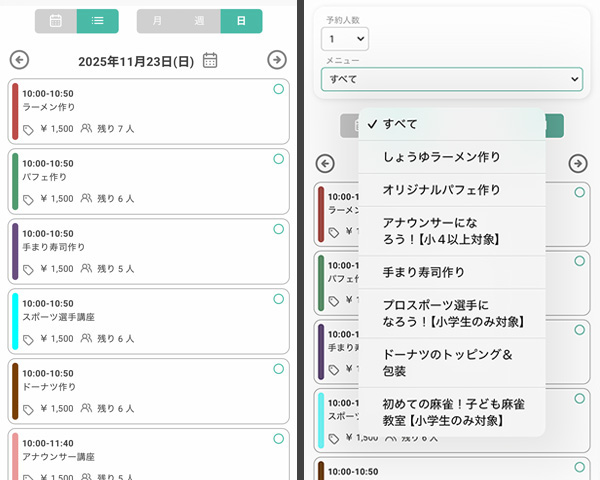Open date picker calendar icon beside 2025年11月23日

point(210,60)
